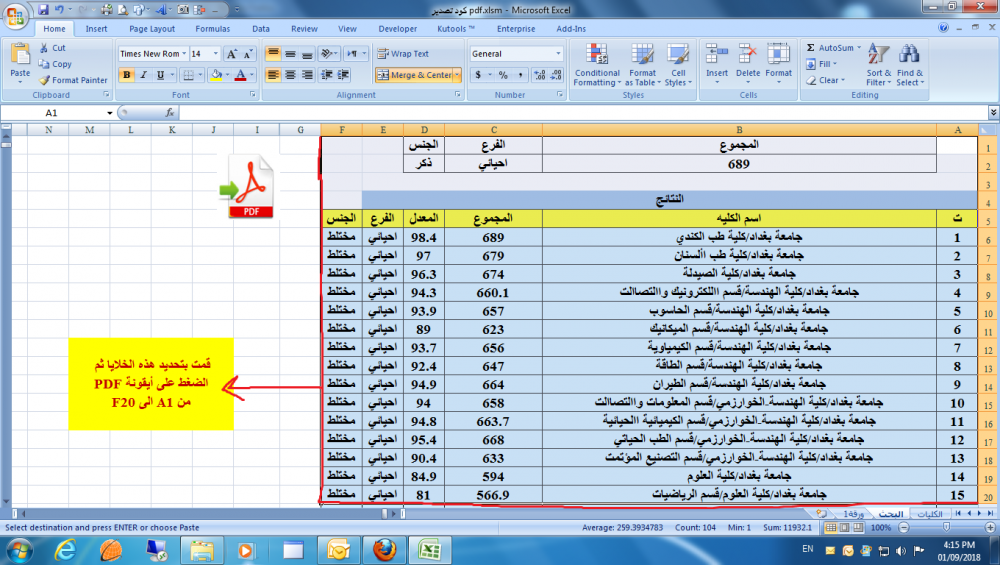The image size is (1000, 565).
Task: Click the Grow Font icon
Action: coord(232,54)
